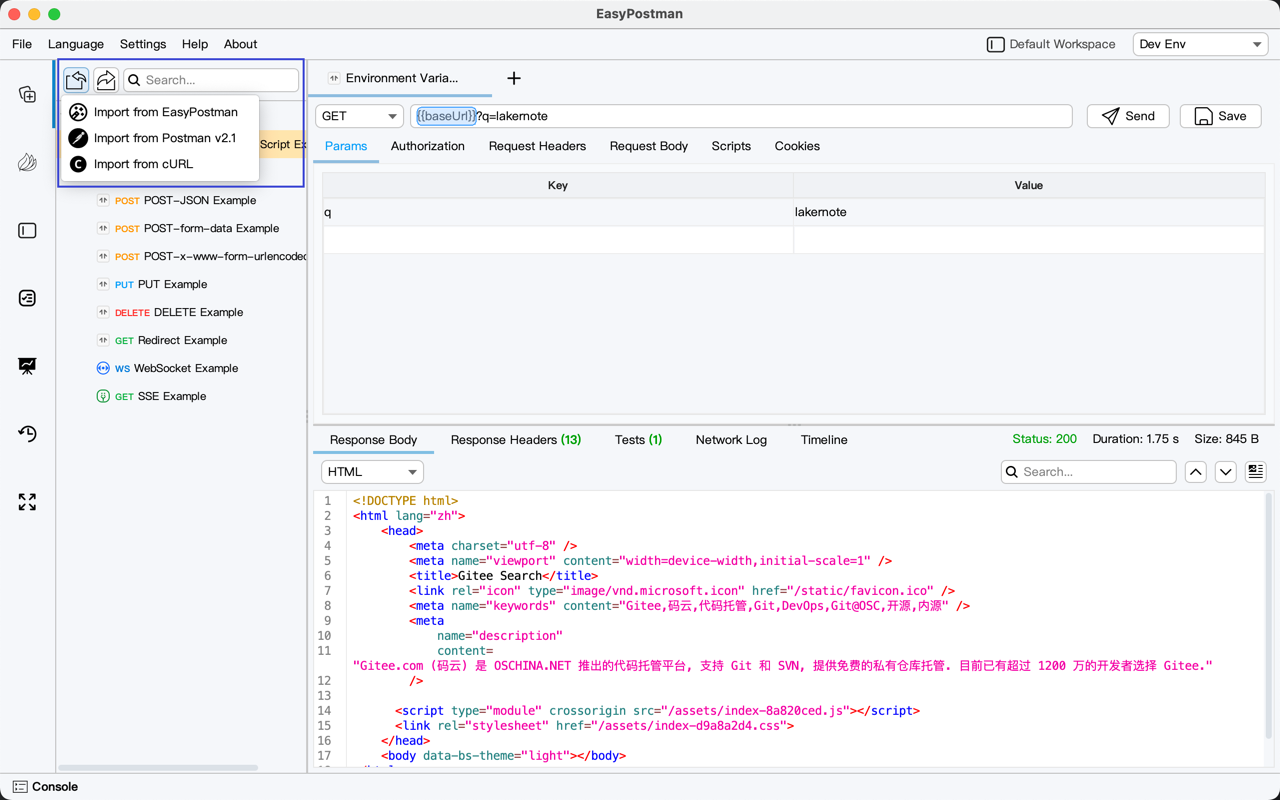Switch to the Response Body tab
The height and width of the screenshot is (800, 1280).
click(373, 440)
